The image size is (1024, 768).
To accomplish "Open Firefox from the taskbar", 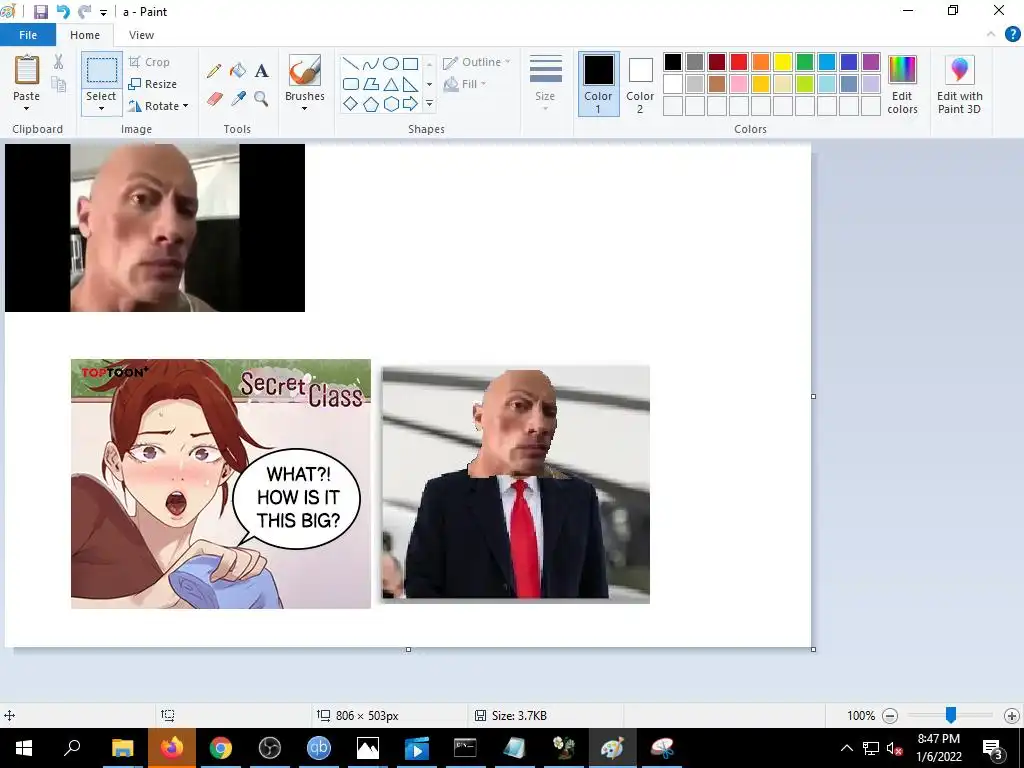I will pos(172,748).
